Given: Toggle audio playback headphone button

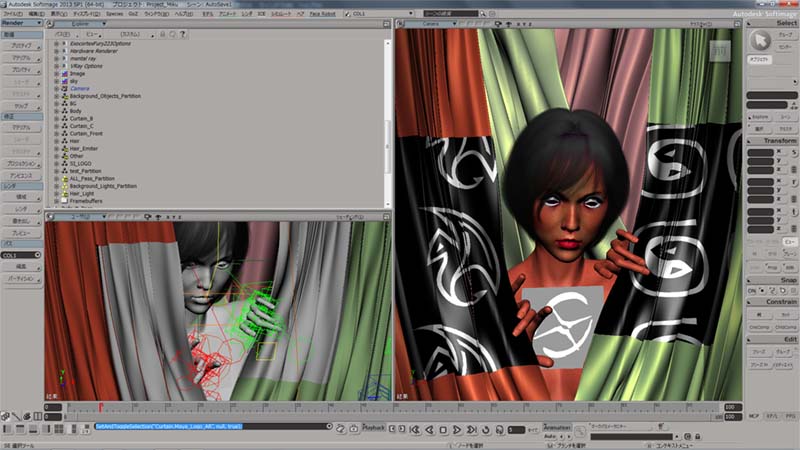Looking at the screenshot, I should tap(499, 430).
